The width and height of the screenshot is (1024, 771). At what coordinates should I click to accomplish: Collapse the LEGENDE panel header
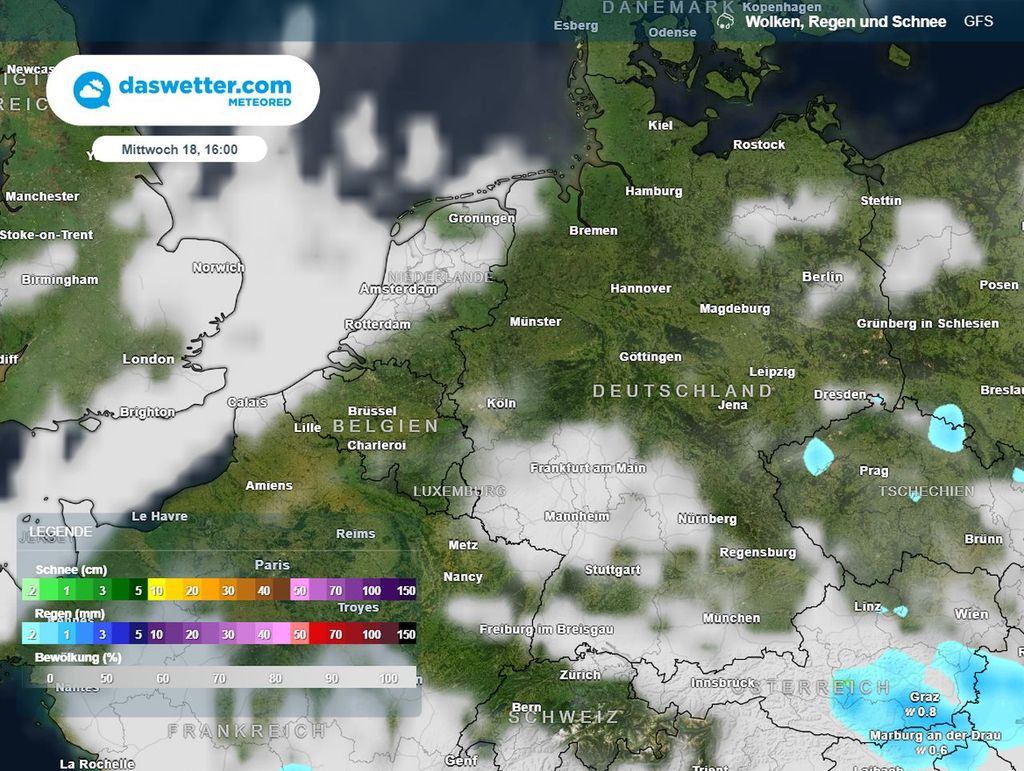point(61,532)
